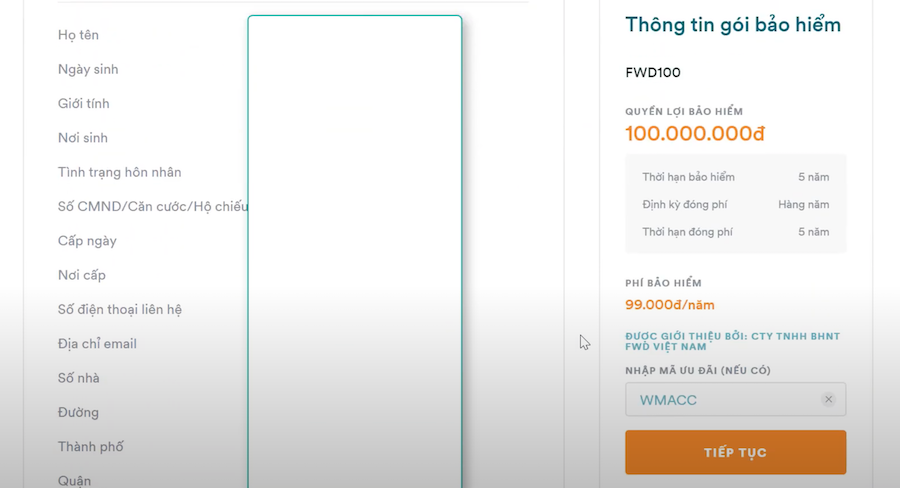Select the FWD100 plan name
This screenshot has width=900, height=488.
[653, 73]
